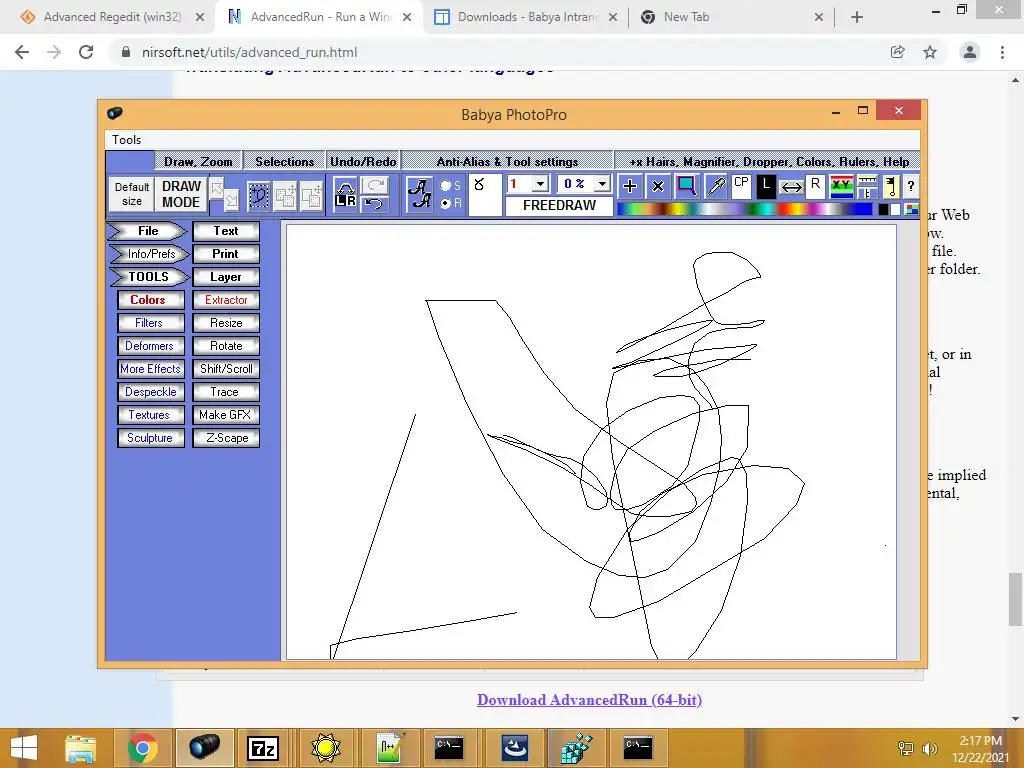This screenshot has height=768, width=1024.
Task: Select the color dropper tool
Action: pyautogui.click(x=715, y=186)
